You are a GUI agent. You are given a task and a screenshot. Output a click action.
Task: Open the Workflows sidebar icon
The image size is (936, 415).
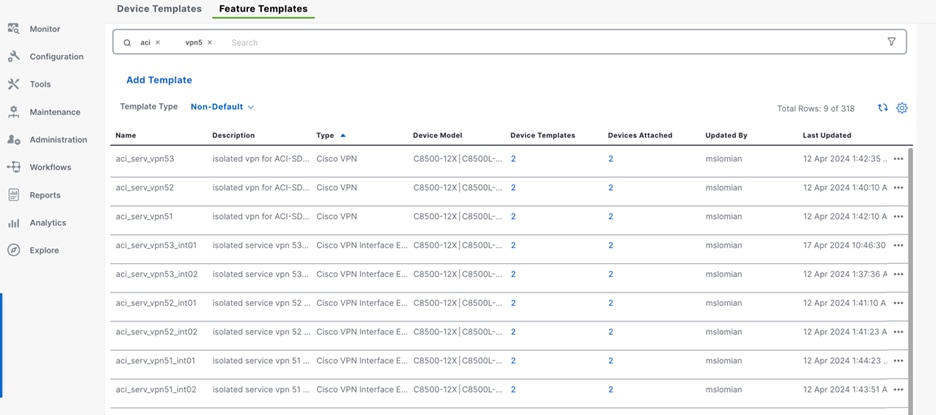point(14,167)
